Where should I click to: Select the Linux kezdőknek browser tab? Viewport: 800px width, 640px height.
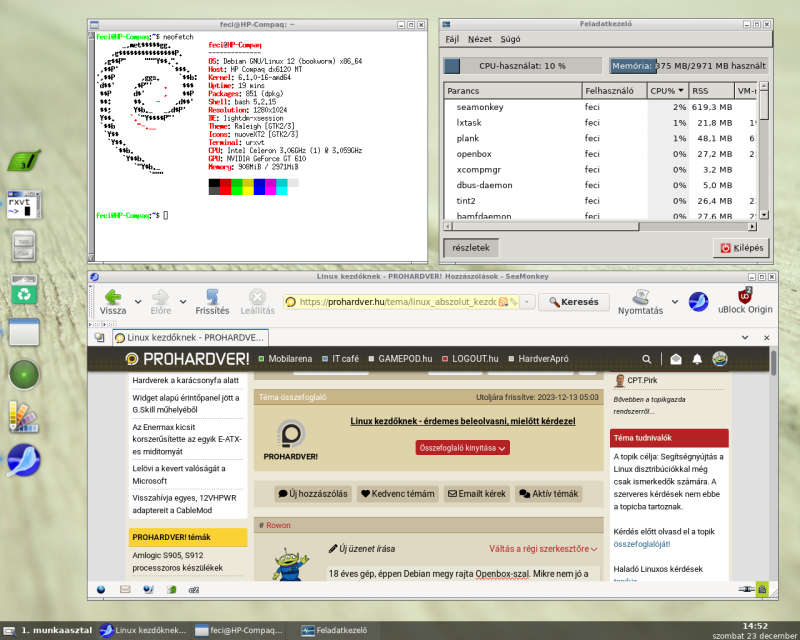click(190, 338)
